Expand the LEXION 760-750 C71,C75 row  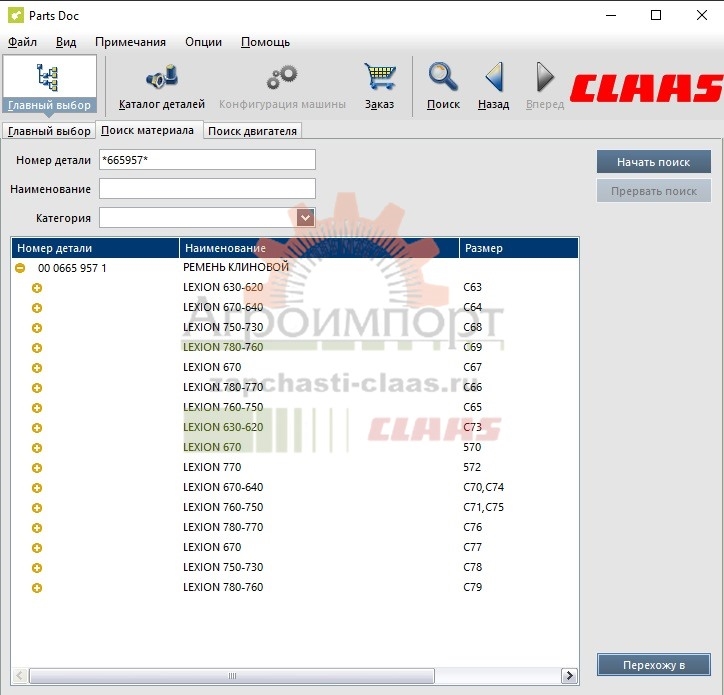37,508
